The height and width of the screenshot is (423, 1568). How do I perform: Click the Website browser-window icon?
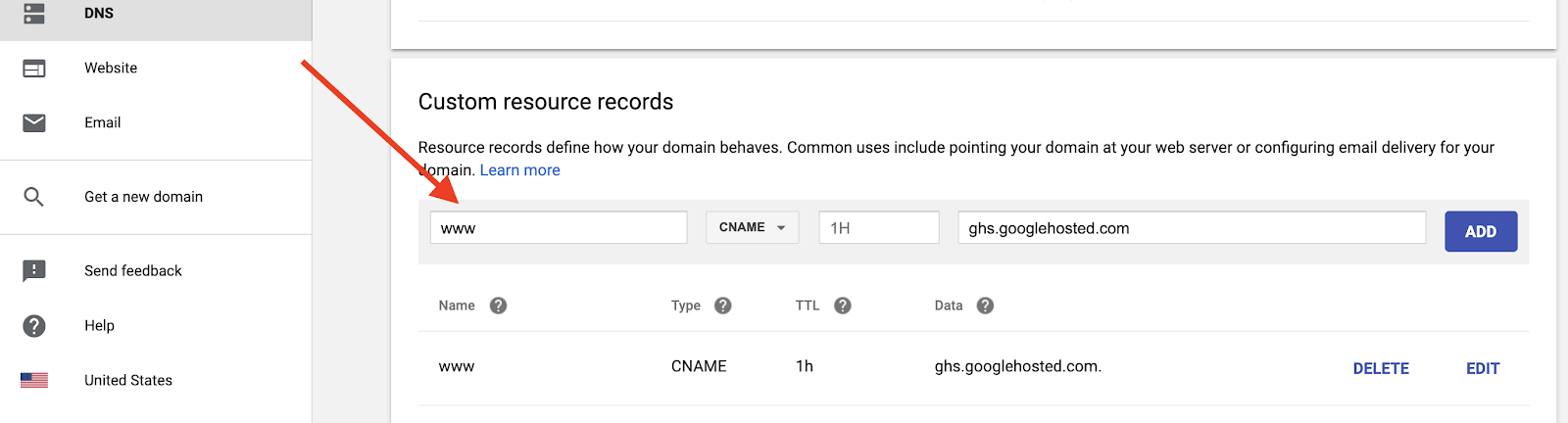click(34, 69)
